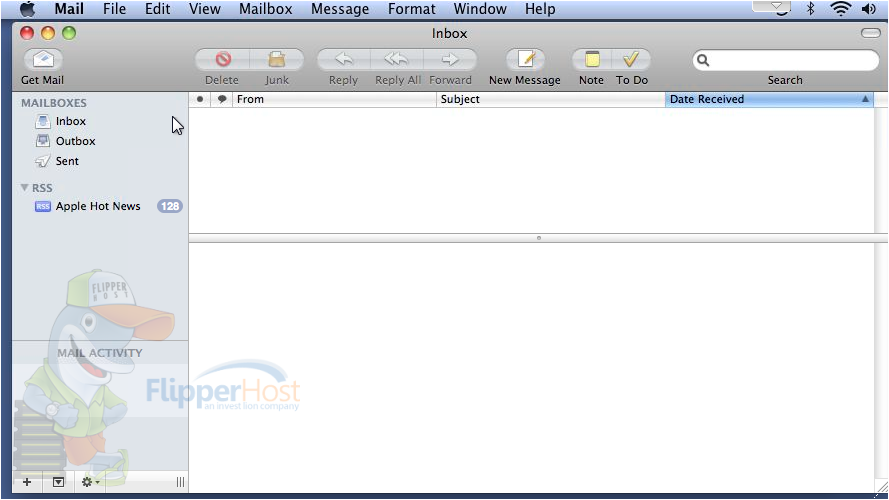Click the Reply arrow icon
Screen dimensions: 889x500
tap(344, 59)
